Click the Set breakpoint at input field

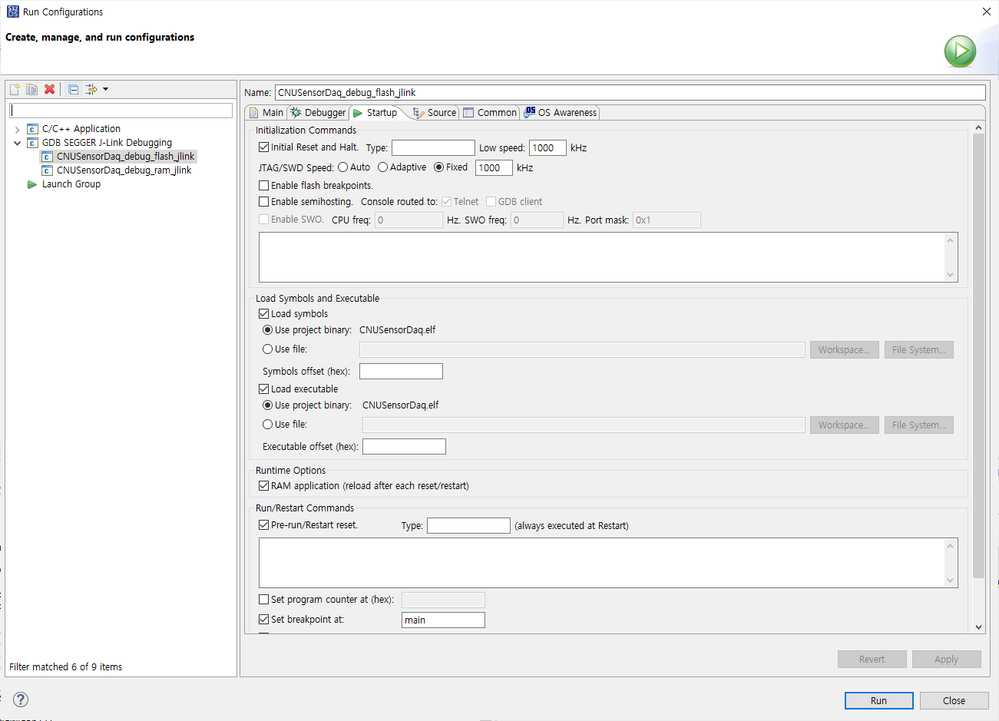(442, 620)
